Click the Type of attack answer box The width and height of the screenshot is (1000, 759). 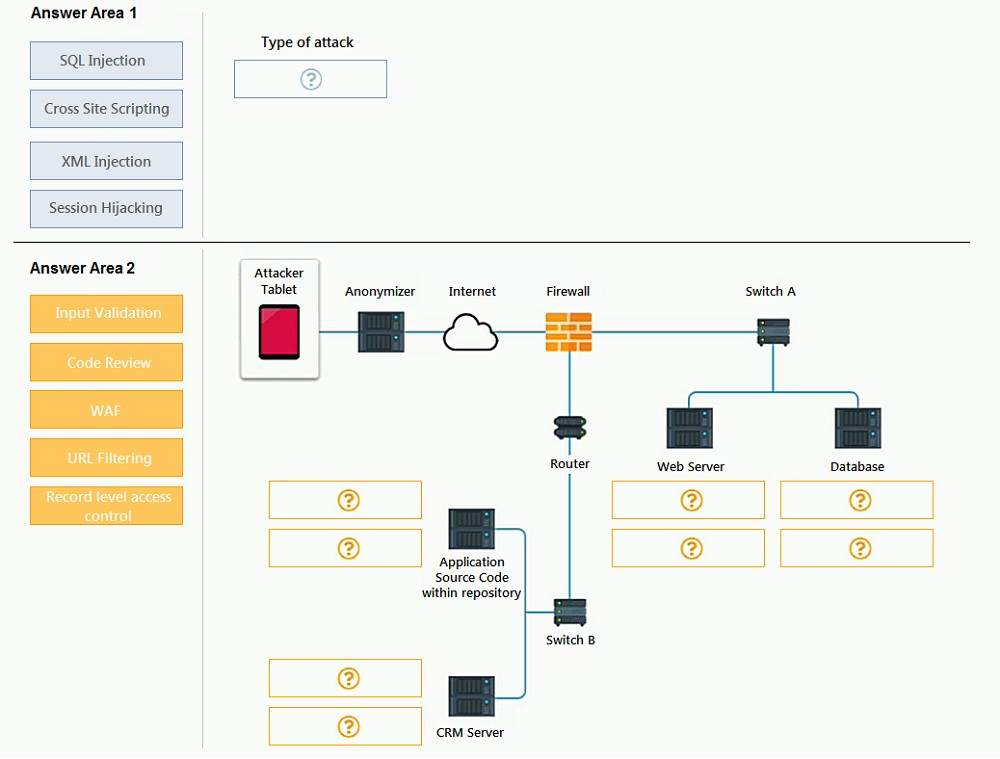[x=311, y=79]
